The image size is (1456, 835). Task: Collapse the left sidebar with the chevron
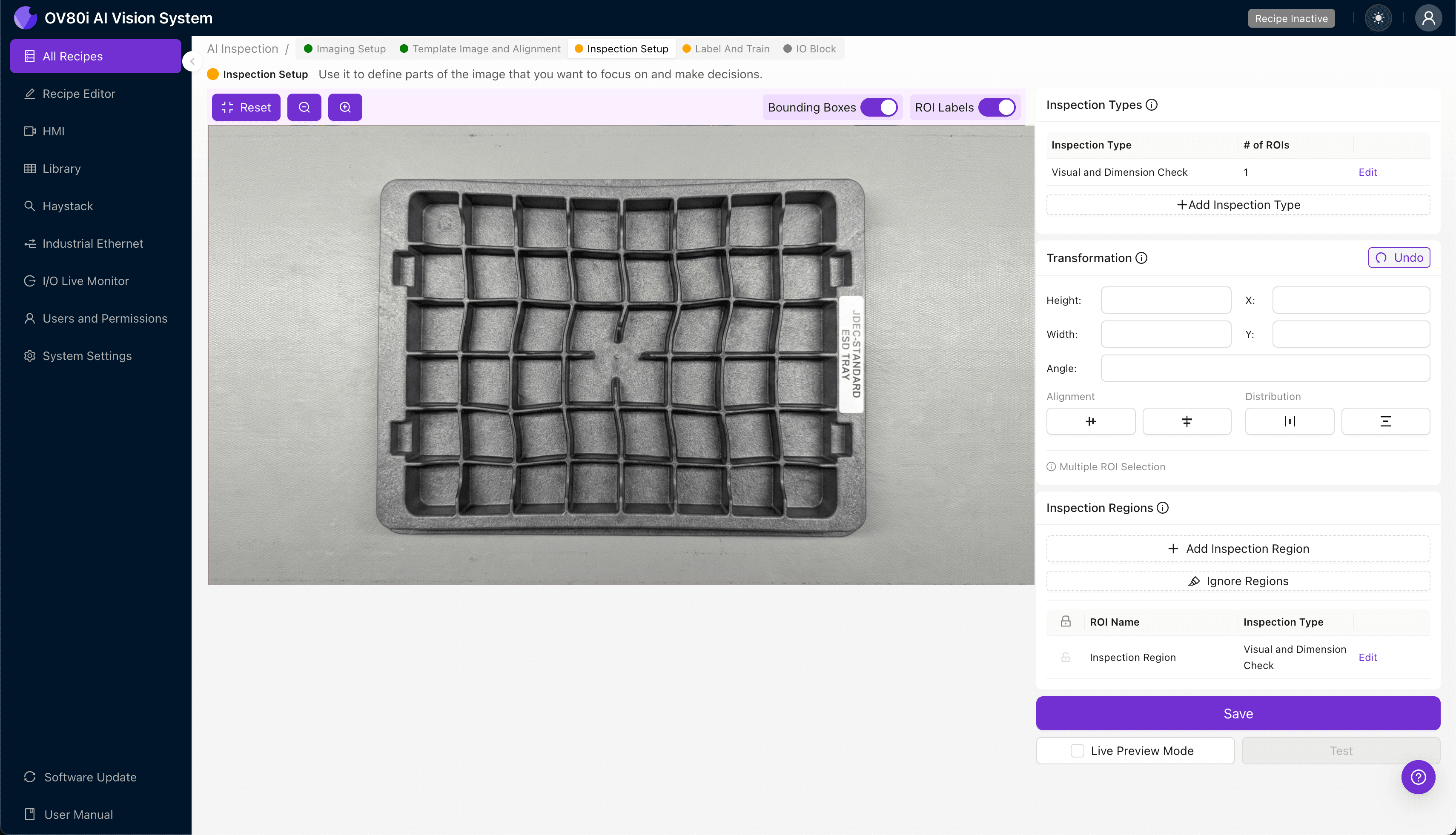tap(193, 61)
